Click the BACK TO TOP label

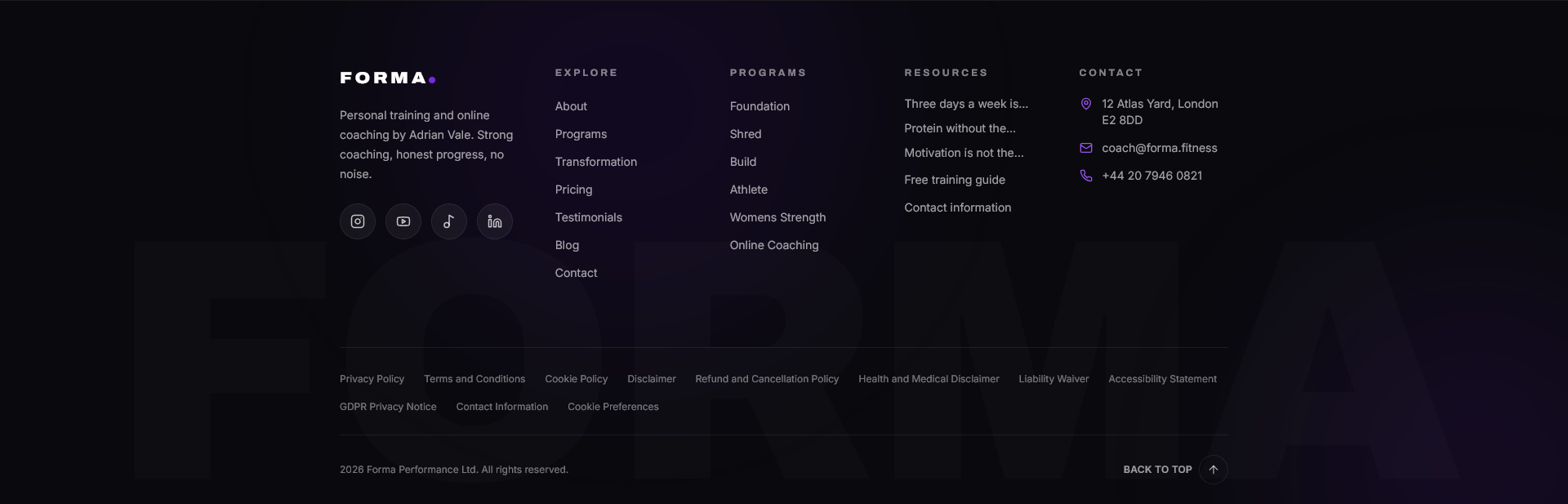point(1157,470)
